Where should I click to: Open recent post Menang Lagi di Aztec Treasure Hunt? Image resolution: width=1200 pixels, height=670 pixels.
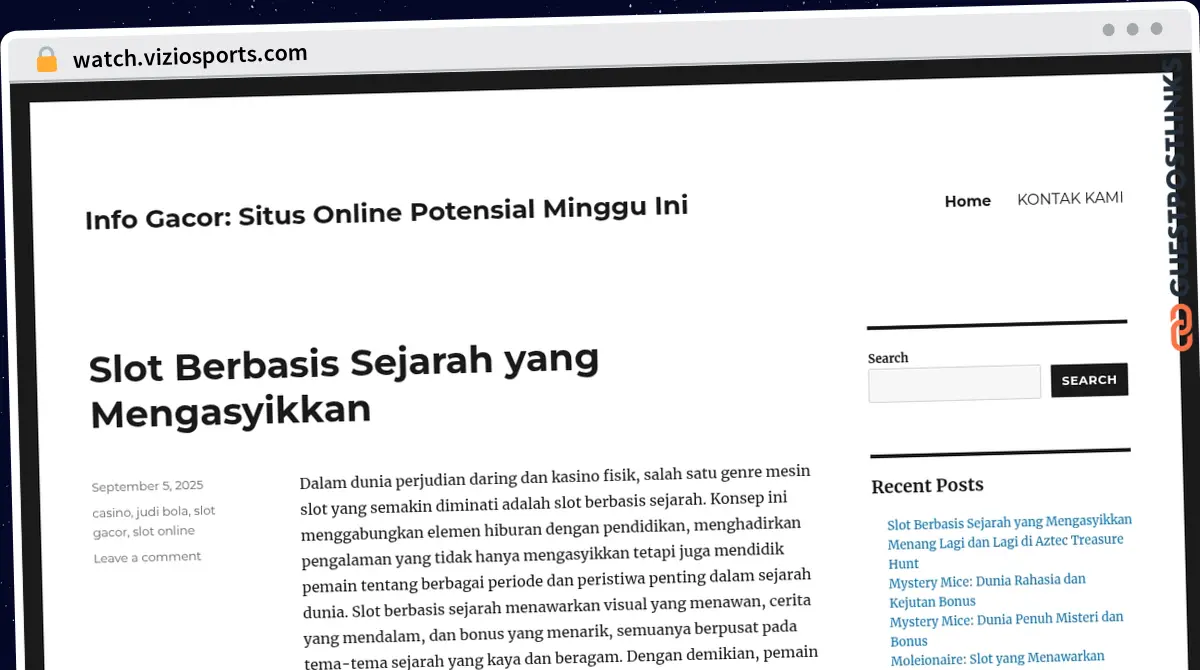[x=1005, y=552]
